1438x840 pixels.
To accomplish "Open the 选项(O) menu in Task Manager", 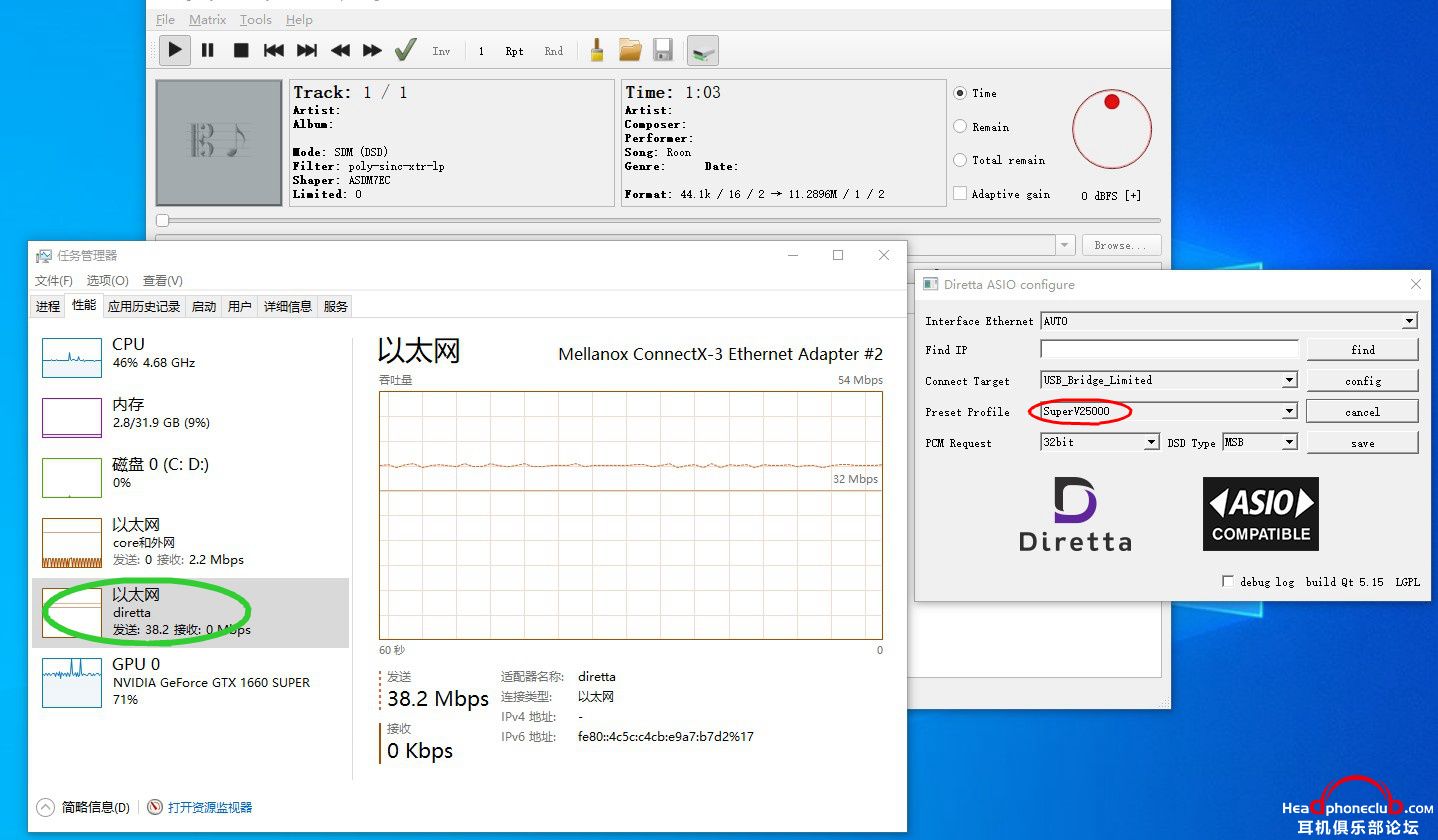I will pyautogui.click(x=108, y=281).
